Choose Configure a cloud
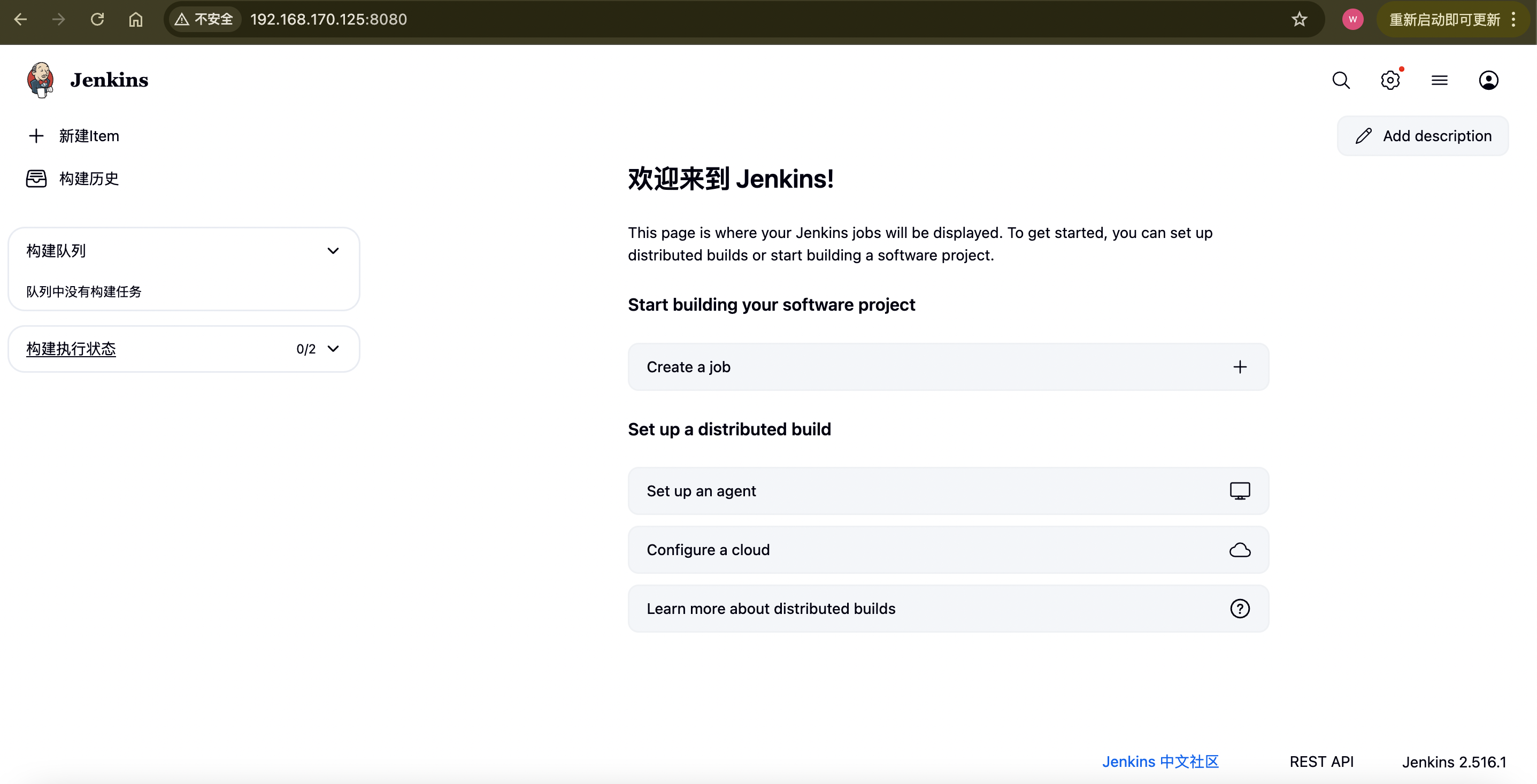Viewport: 1537px width, 784px height. coord(948,550)
